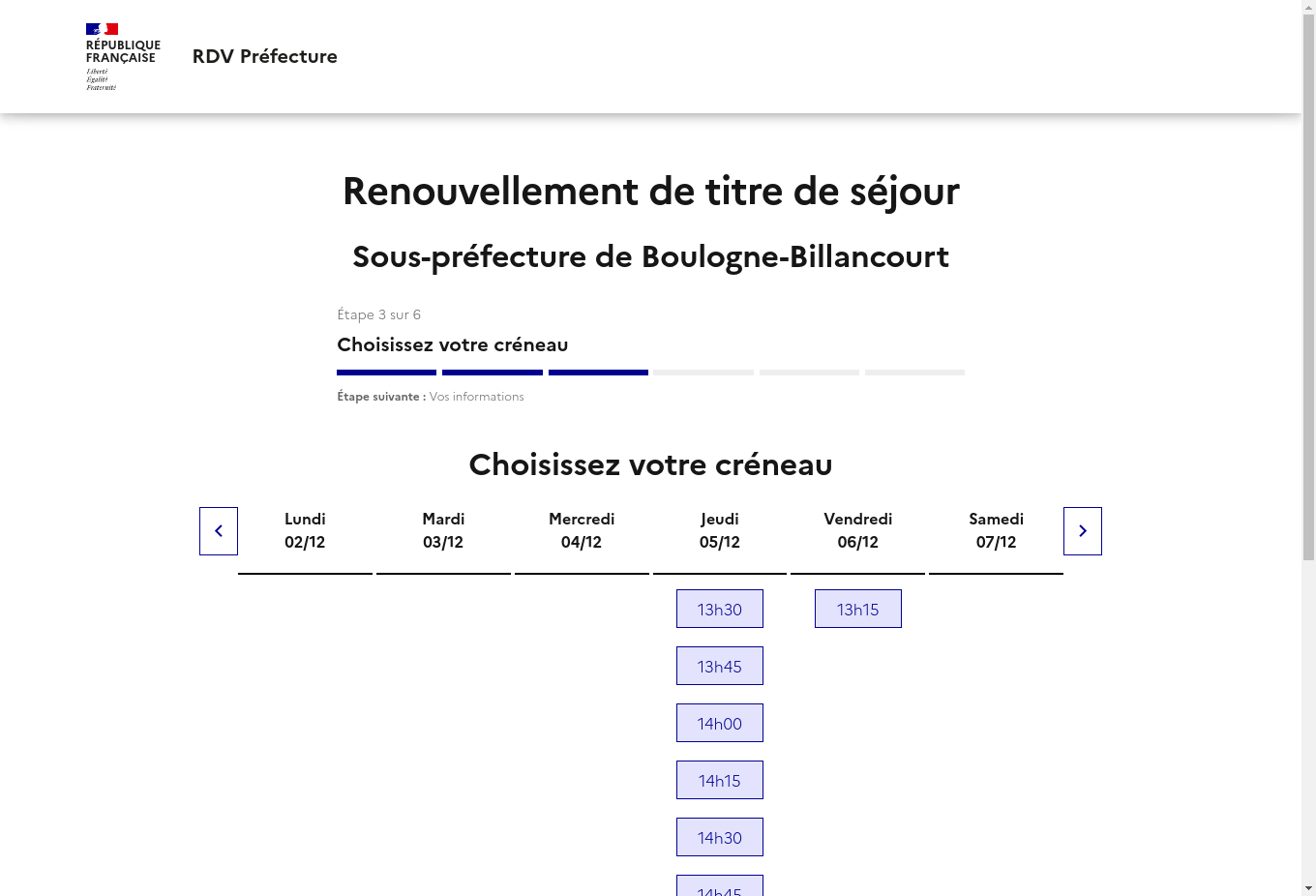The width and height of the screenshot is (1316, 896).
Task: Click the 'Renouvellement de titre de séjour' heading
Action: 650,191
